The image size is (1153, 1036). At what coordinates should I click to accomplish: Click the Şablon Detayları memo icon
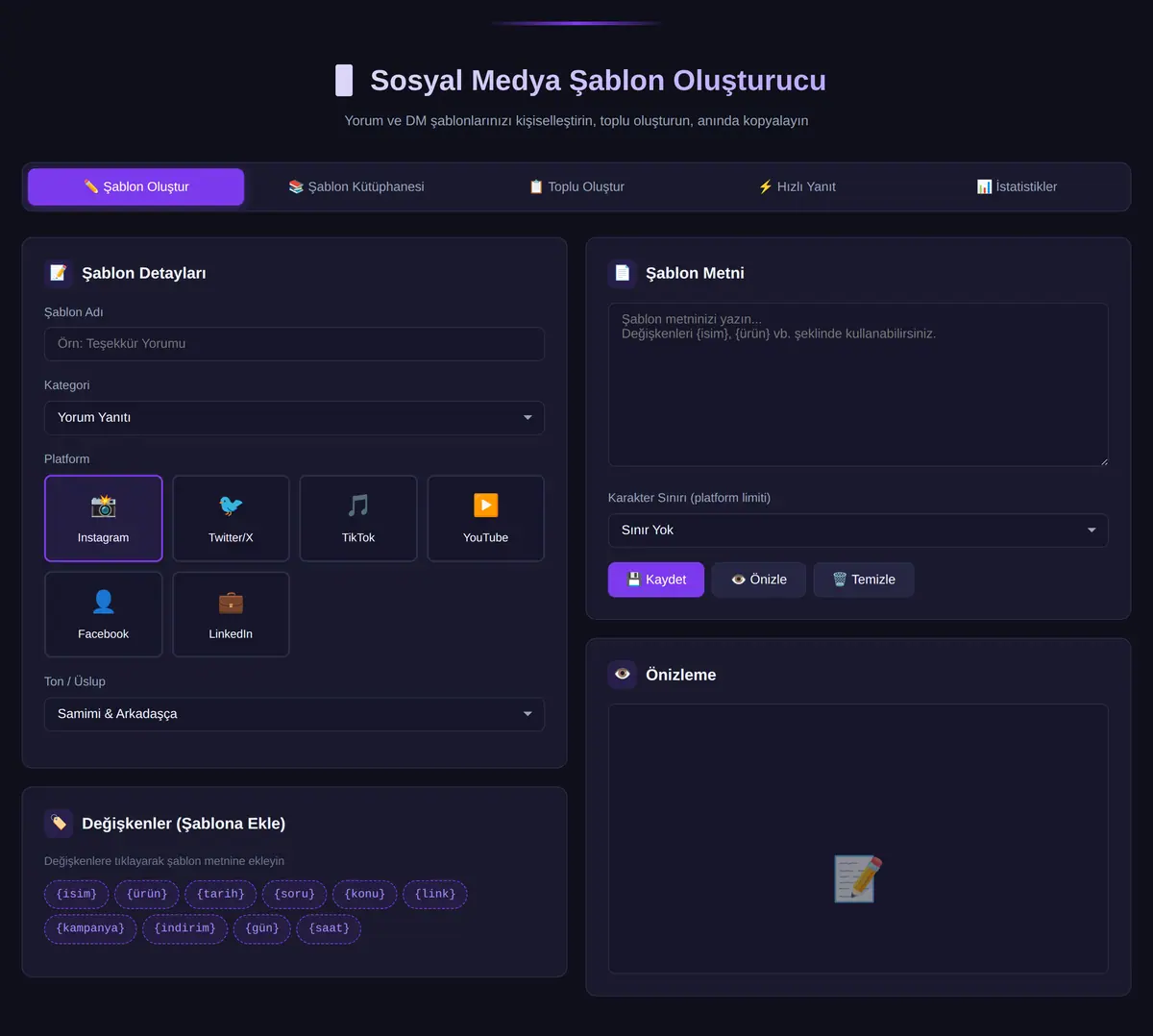(x=59, y=273)
